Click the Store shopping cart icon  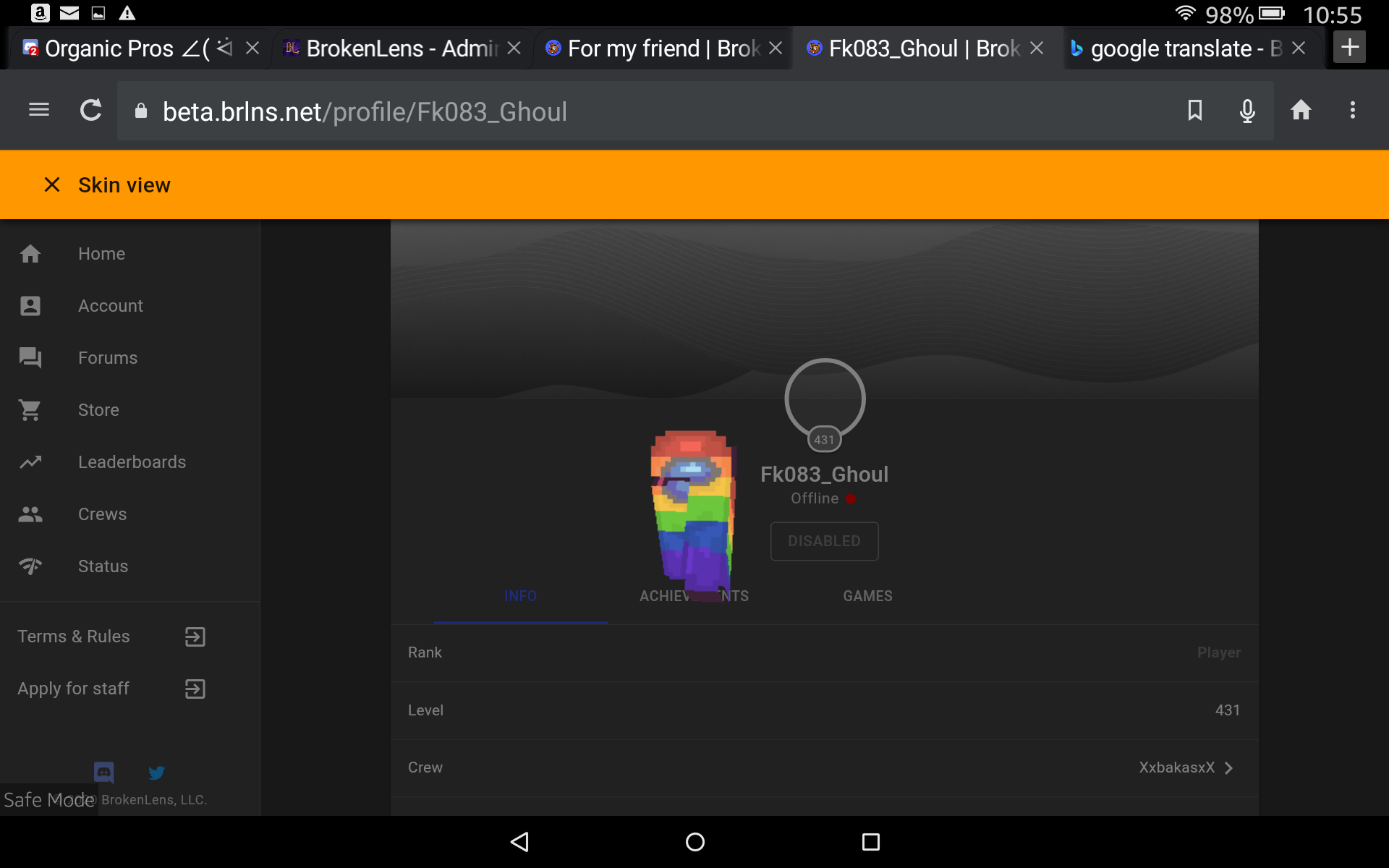[30, 410]
